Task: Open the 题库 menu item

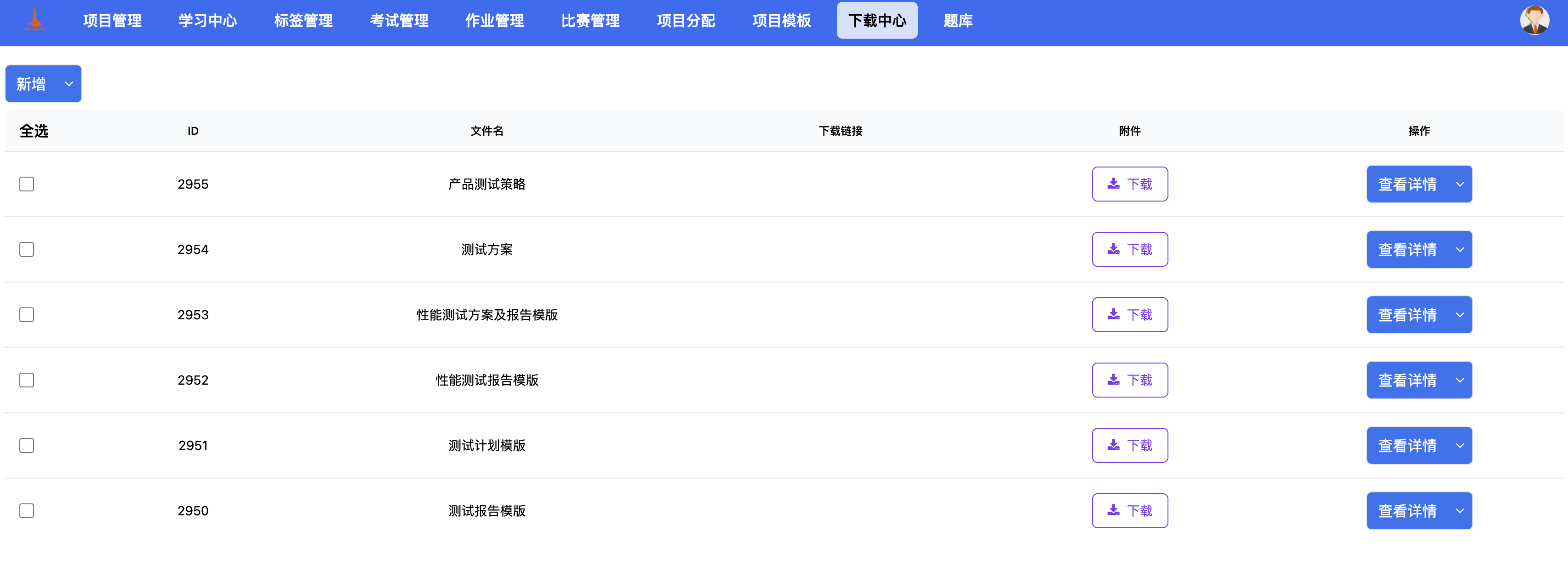Action: coord(957,20)
